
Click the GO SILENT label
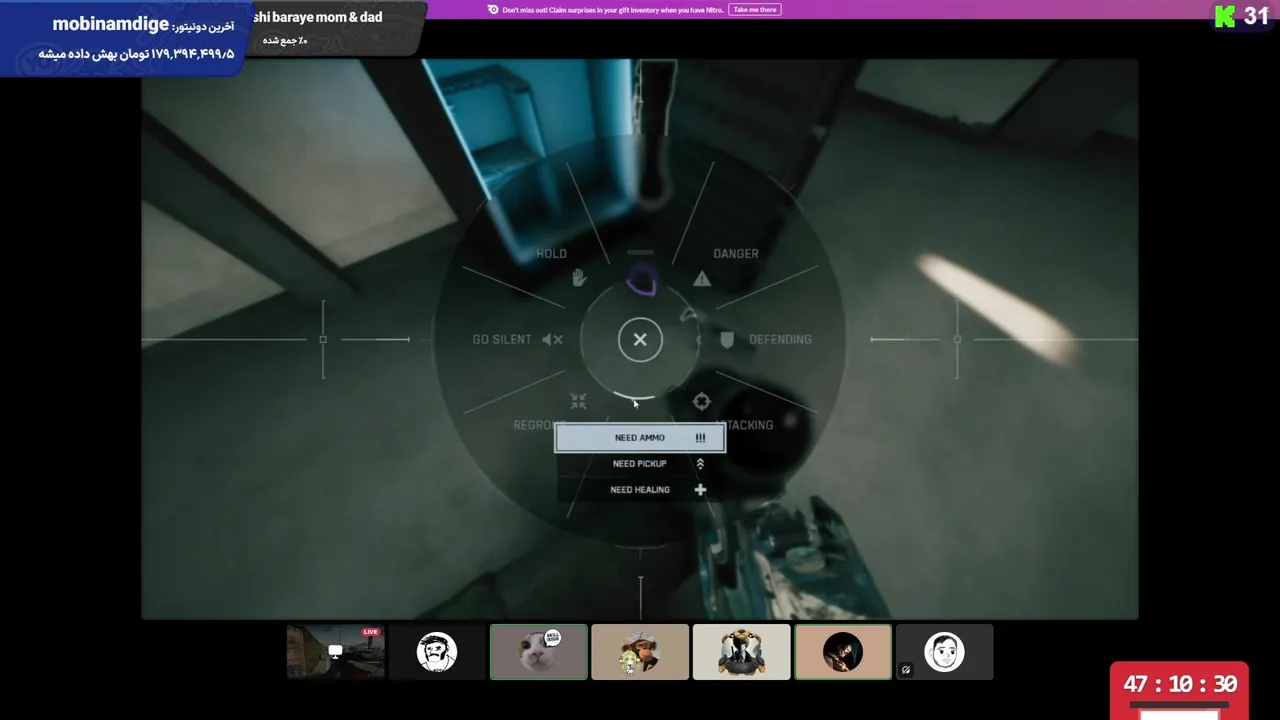click(502, 340)
